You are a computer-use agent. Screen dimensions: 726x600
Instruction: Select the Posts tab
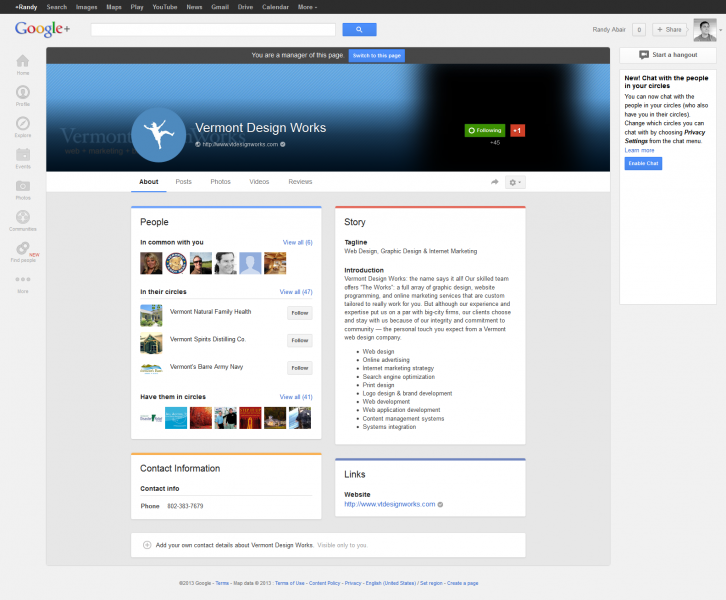click(183, 182)
